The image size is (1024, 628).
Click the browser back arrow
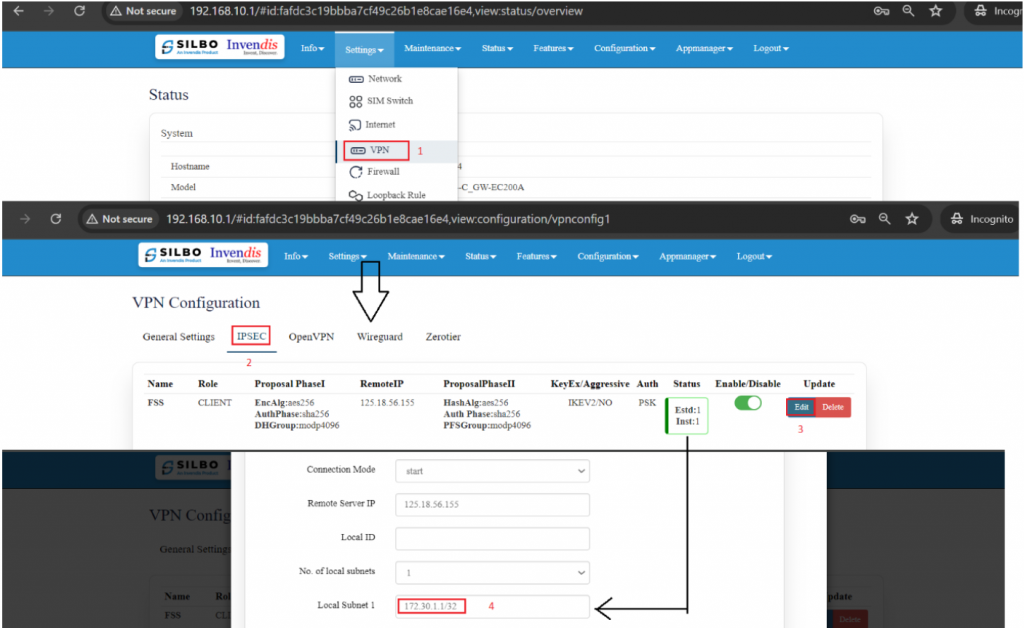coord(19,11)
